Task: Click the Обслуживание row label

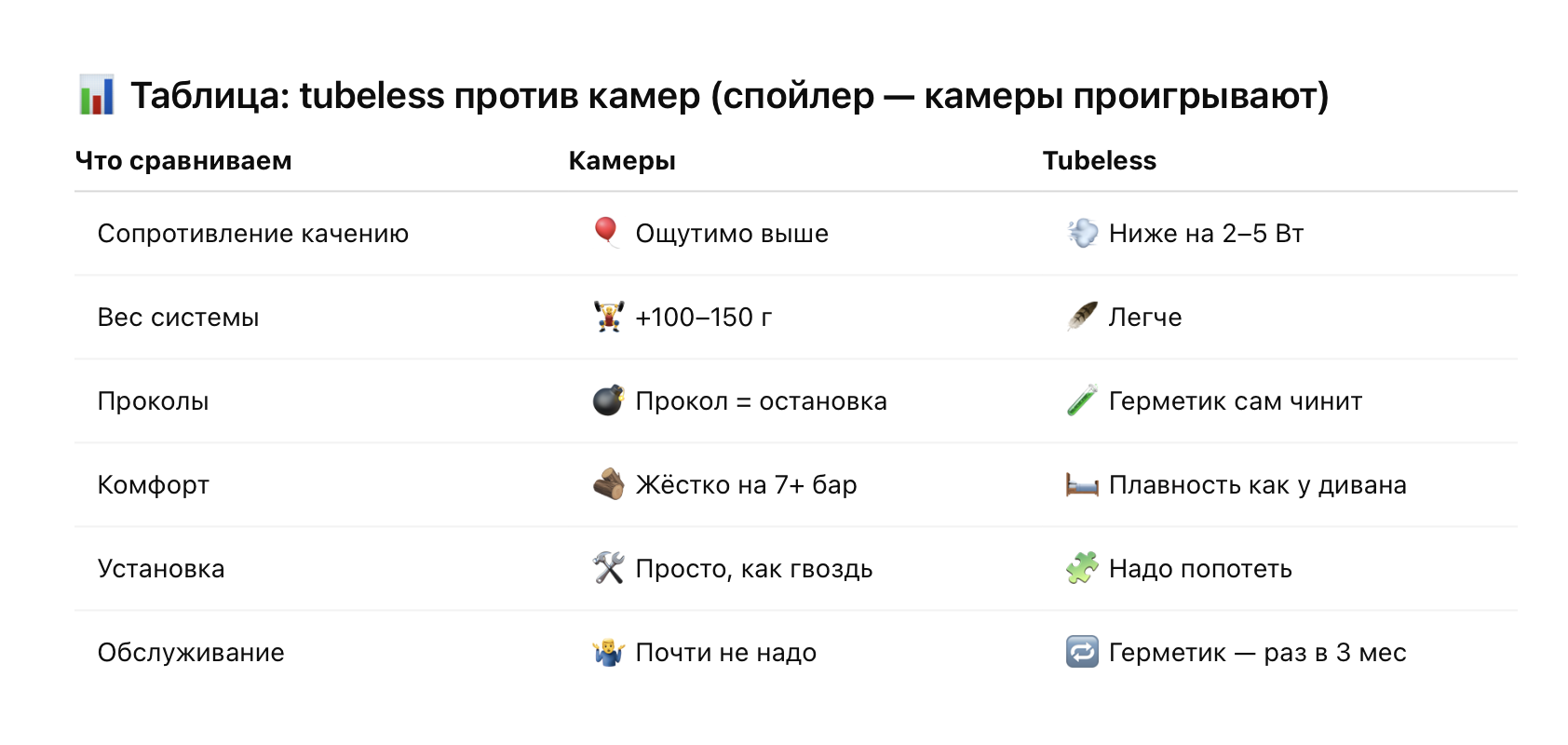Action: 191,652
